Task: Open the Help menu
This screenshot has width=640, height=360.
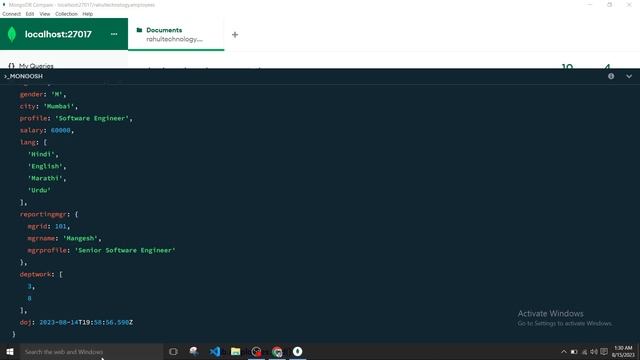Action: 87,14
